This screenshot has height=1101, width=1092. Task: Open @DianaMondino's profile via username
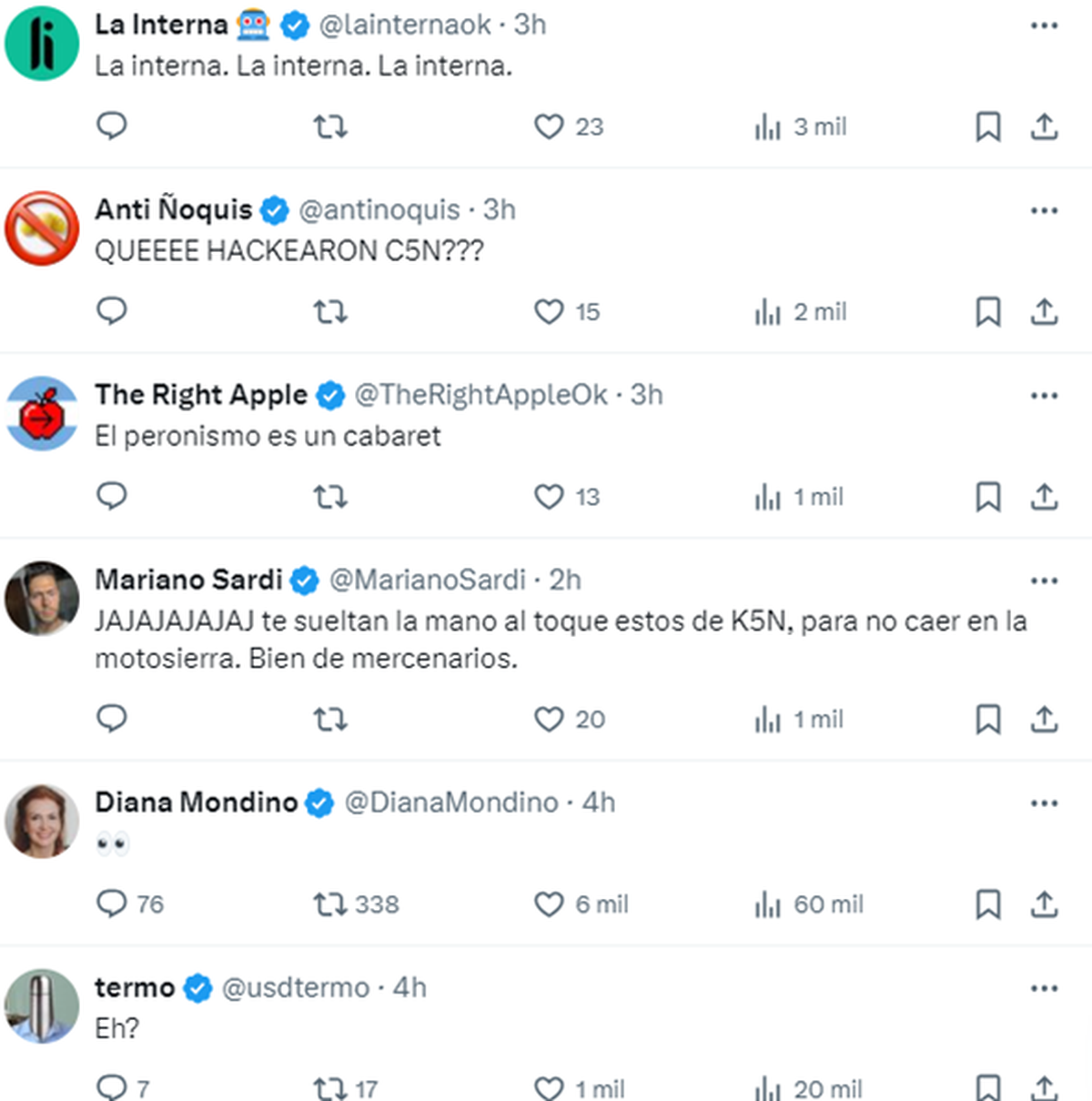pos(450,803)
